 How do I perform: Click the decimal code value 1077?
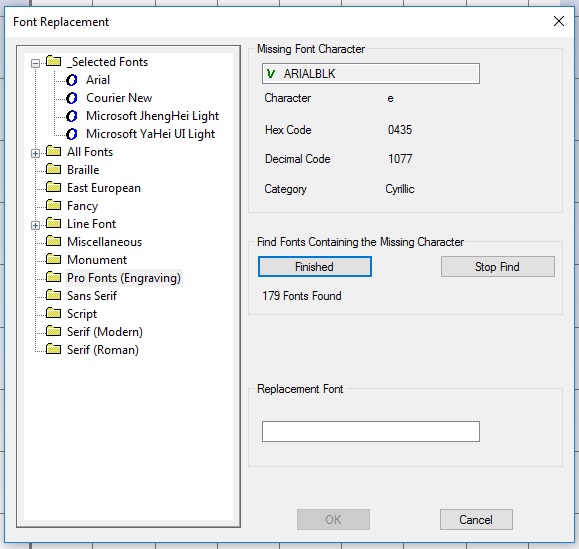400,159
